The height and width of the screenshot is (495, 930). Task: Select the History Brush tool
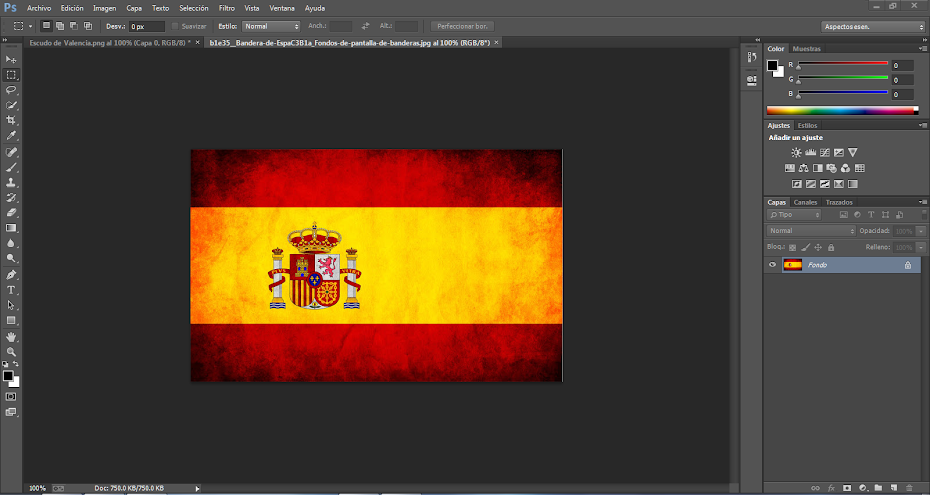pyautogui.click(x=11, y=197)
